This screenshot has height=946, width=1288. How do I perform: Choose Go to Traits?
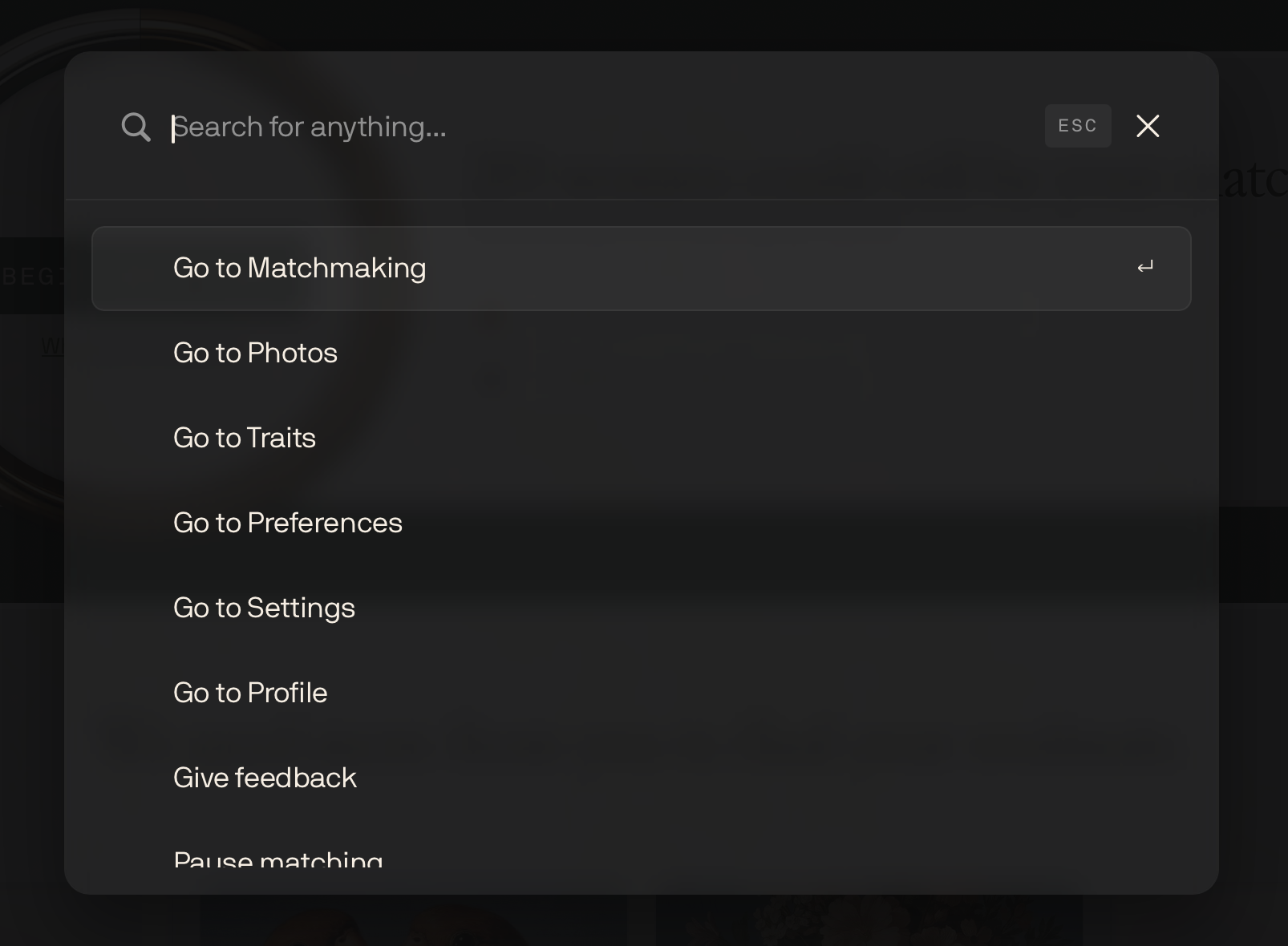click(x=642, y=439)
